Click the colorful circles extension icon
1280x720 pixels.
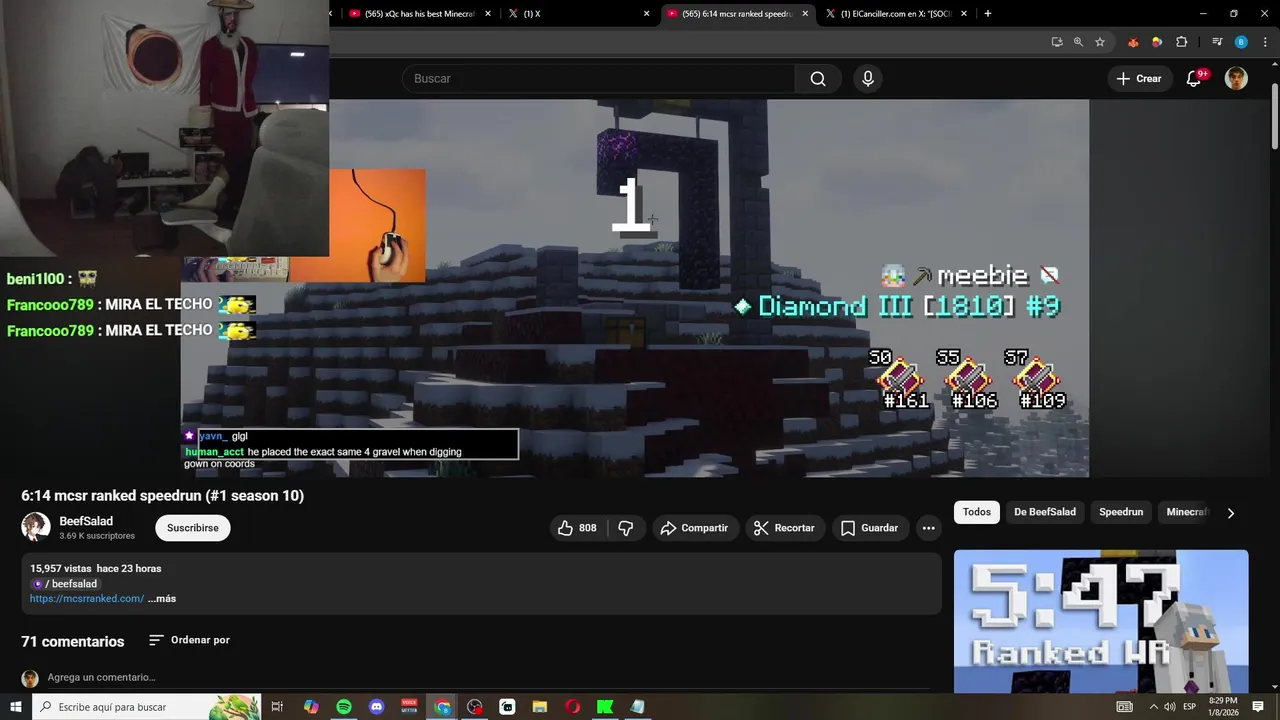coord(1157,42)
